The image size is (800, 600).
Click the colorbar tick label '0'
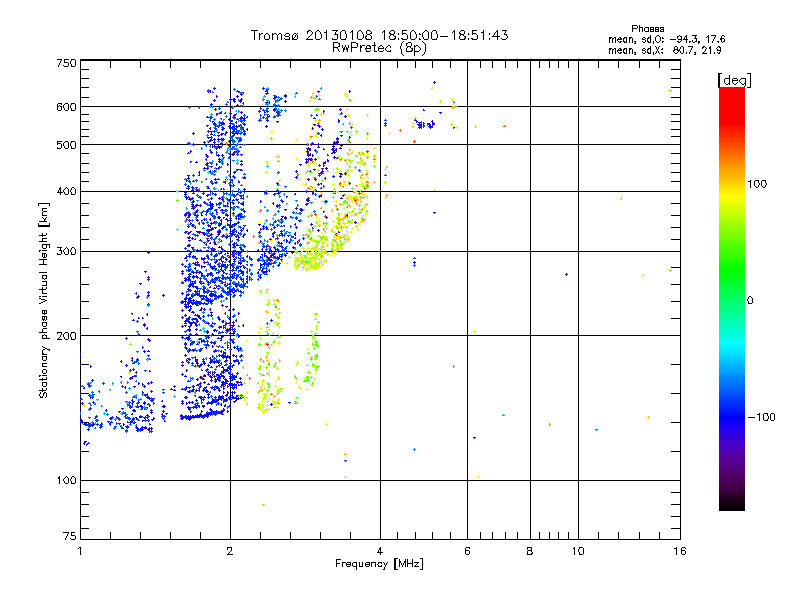tap(749, 301)
